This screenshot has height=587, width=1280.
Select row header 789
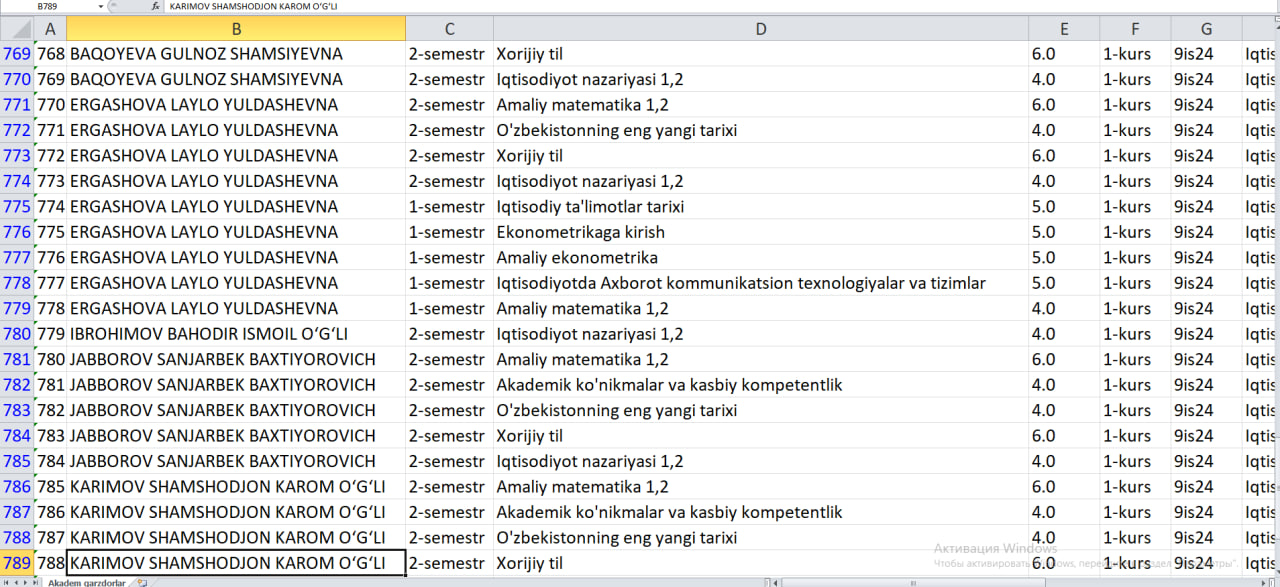(17, 563)
